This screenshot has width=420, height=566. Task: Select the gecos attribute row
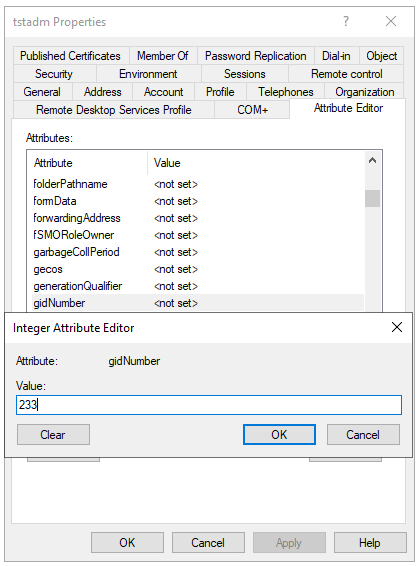[x=198, y=269]
